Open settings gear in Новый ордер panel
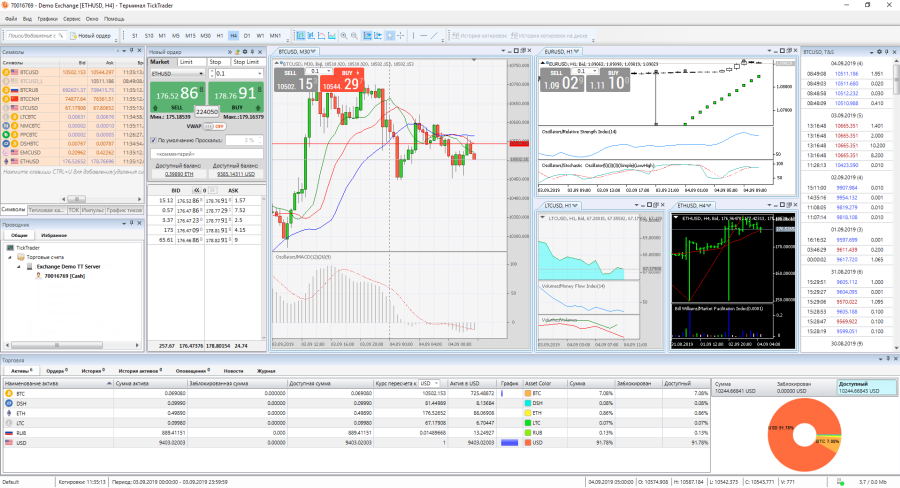Viewport: 900px width, 488px height. (245, 52)
